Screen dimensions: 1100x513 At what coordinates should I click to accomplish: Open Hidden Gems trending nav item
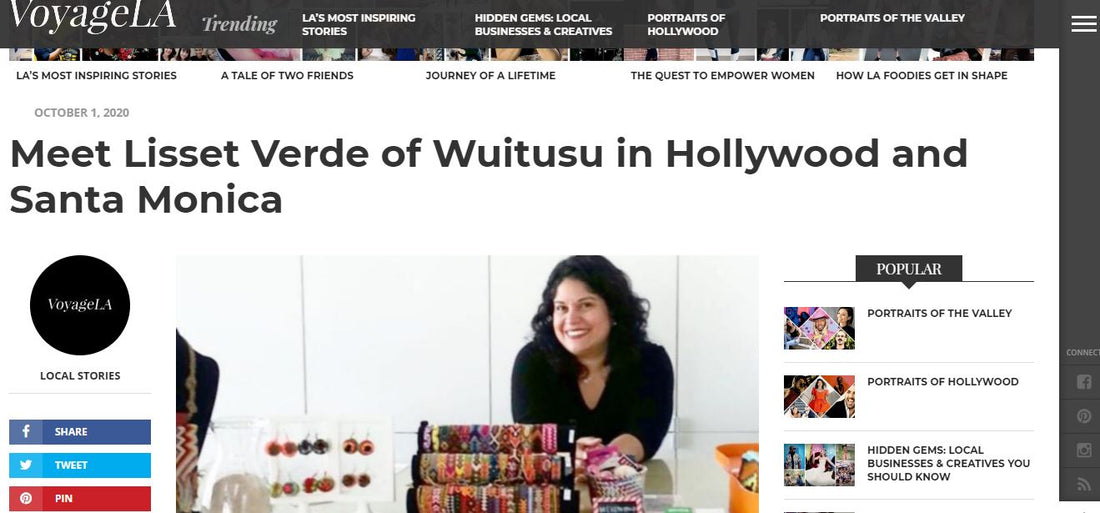(x=544, y=25)
